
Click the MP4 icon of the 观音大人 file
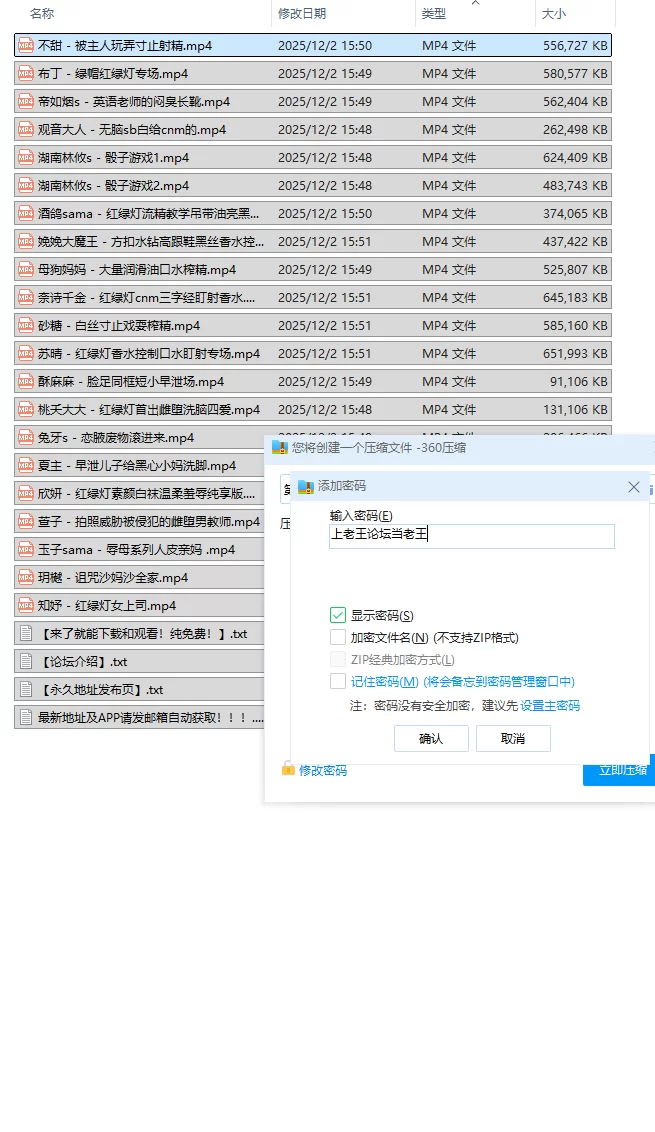(26, 130)
